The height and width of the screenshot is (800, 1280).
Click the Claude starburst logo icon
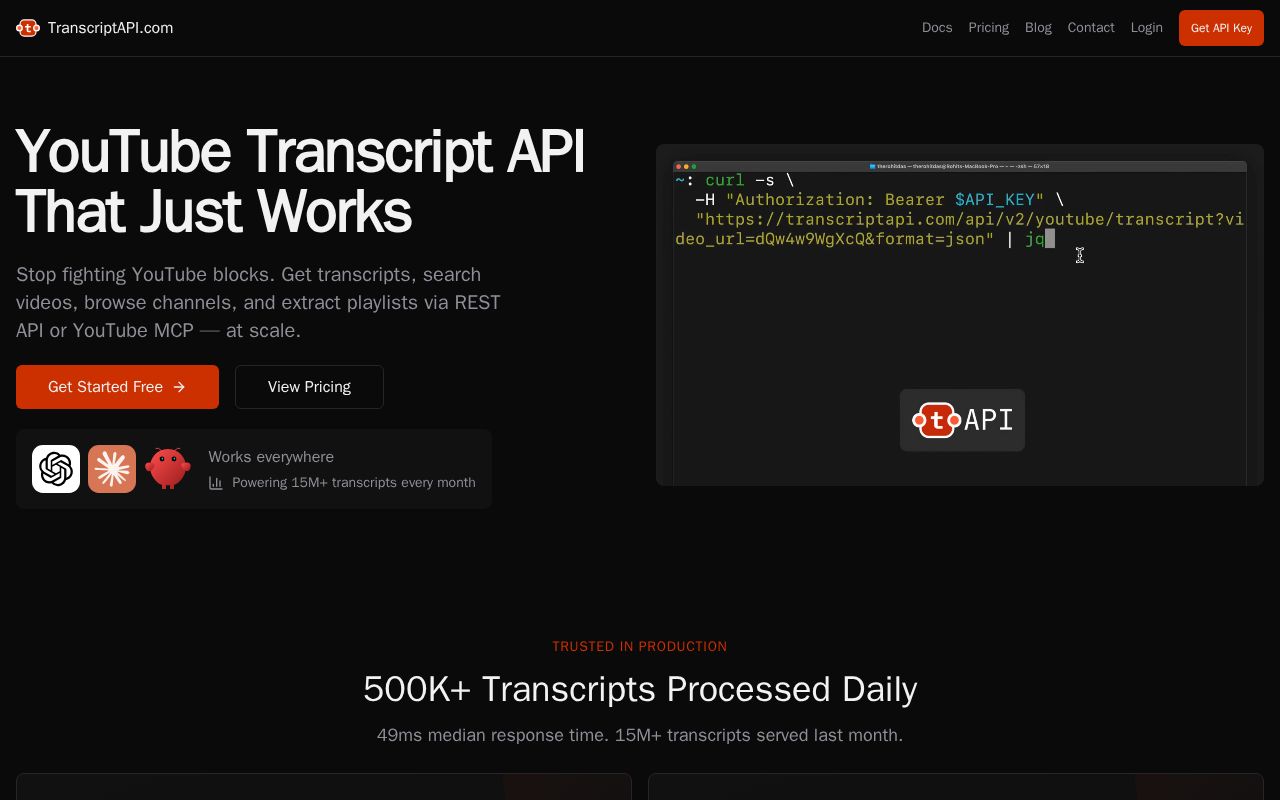[112, 469]
